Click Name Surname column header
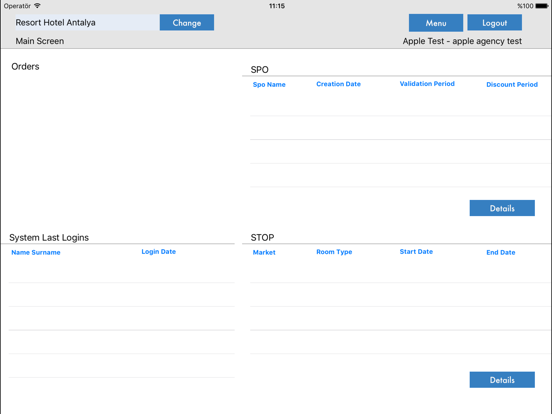552x414 pixels. click(x=36, y=252)
